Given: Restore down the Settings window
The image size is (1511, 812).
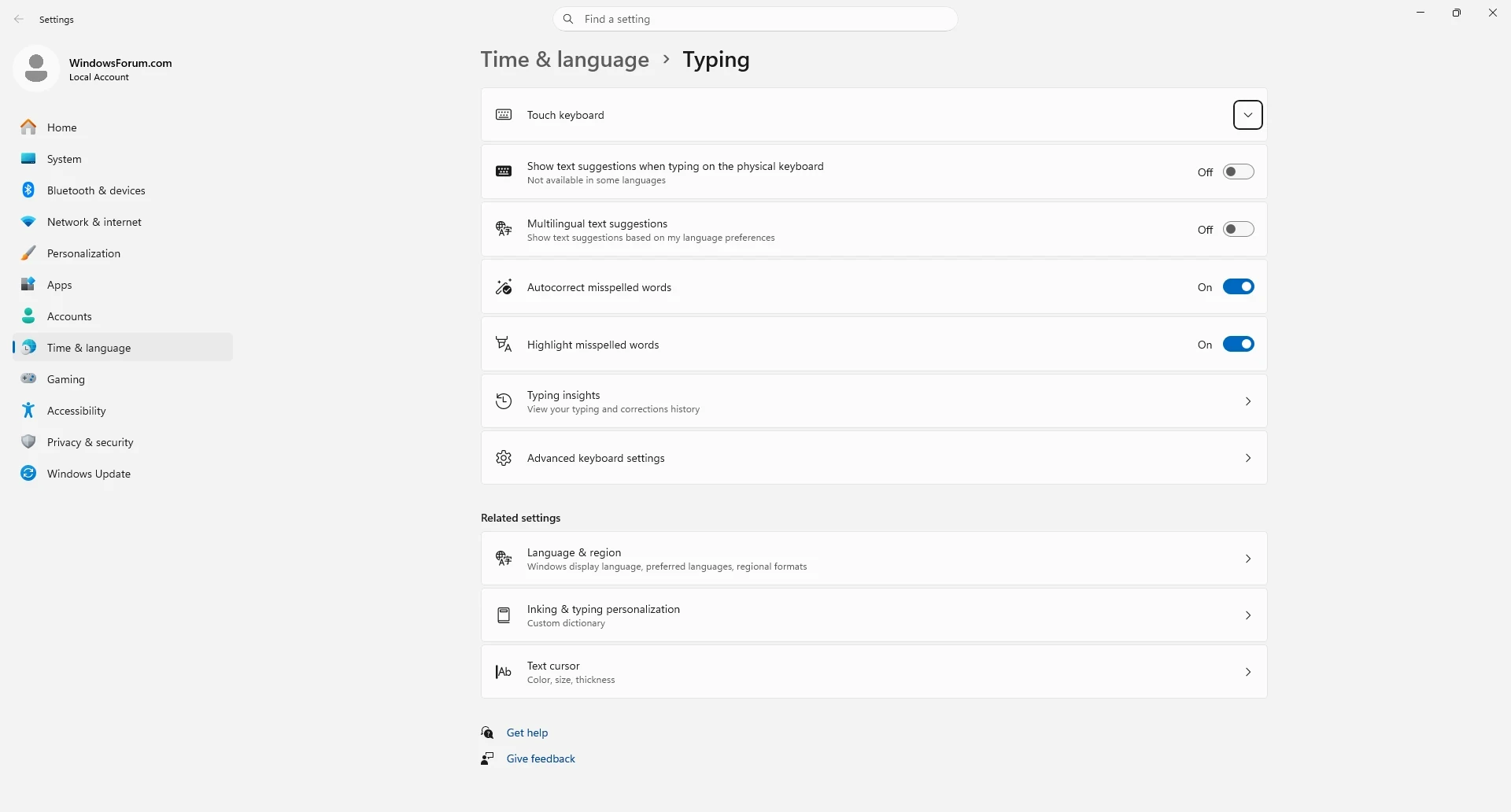Looking at the screenshot, I should pyautogui.click(x=1457, y=13).
